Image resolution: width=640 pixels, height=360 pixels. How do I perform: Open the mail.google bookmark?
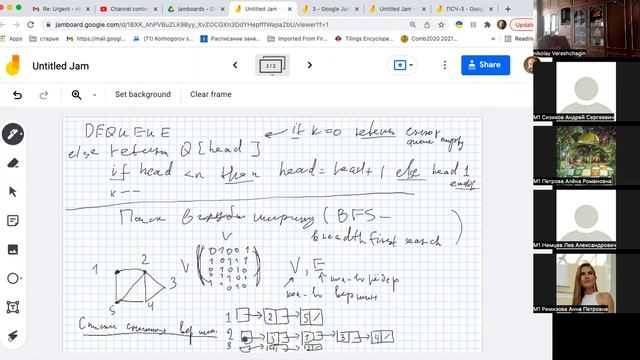point(96,38)
